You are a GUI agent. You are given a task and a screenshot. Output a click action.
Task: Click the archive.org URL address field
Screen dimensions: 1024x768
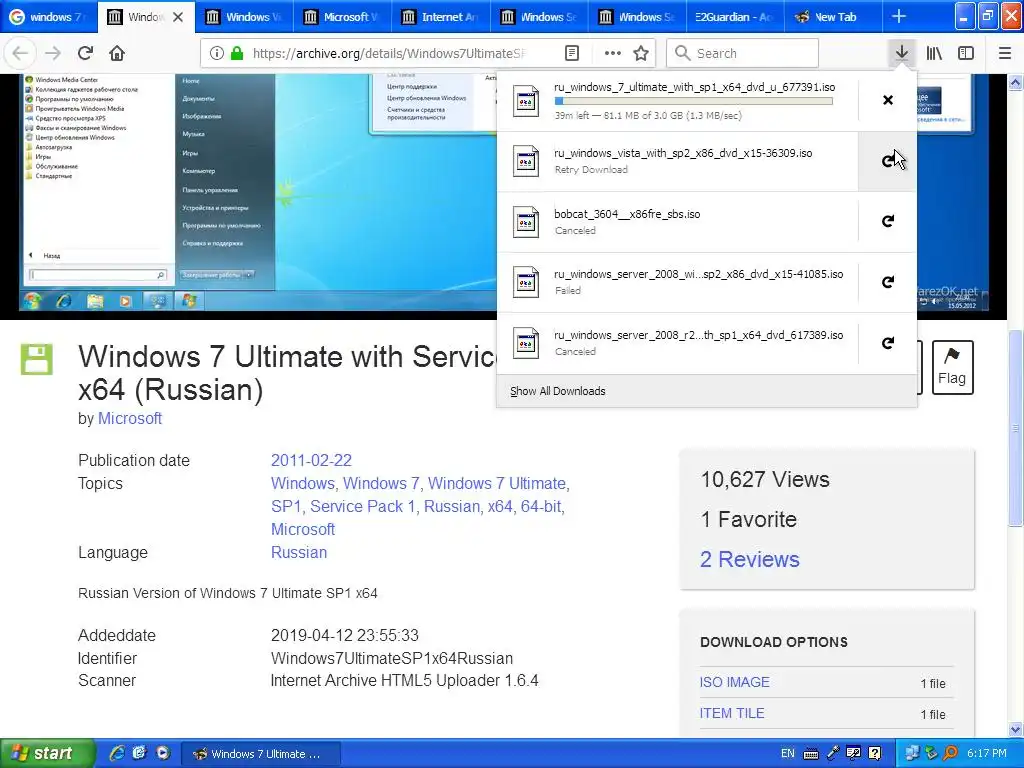389,53
